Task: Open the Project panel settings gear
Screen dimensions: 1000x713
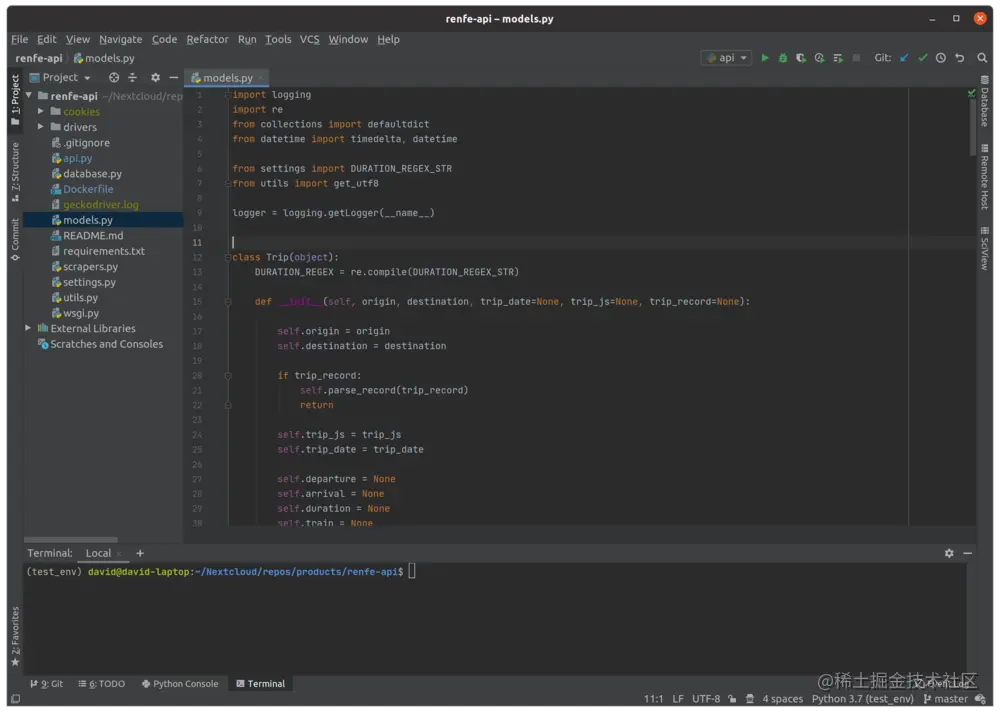Action: tap(155, 77)
